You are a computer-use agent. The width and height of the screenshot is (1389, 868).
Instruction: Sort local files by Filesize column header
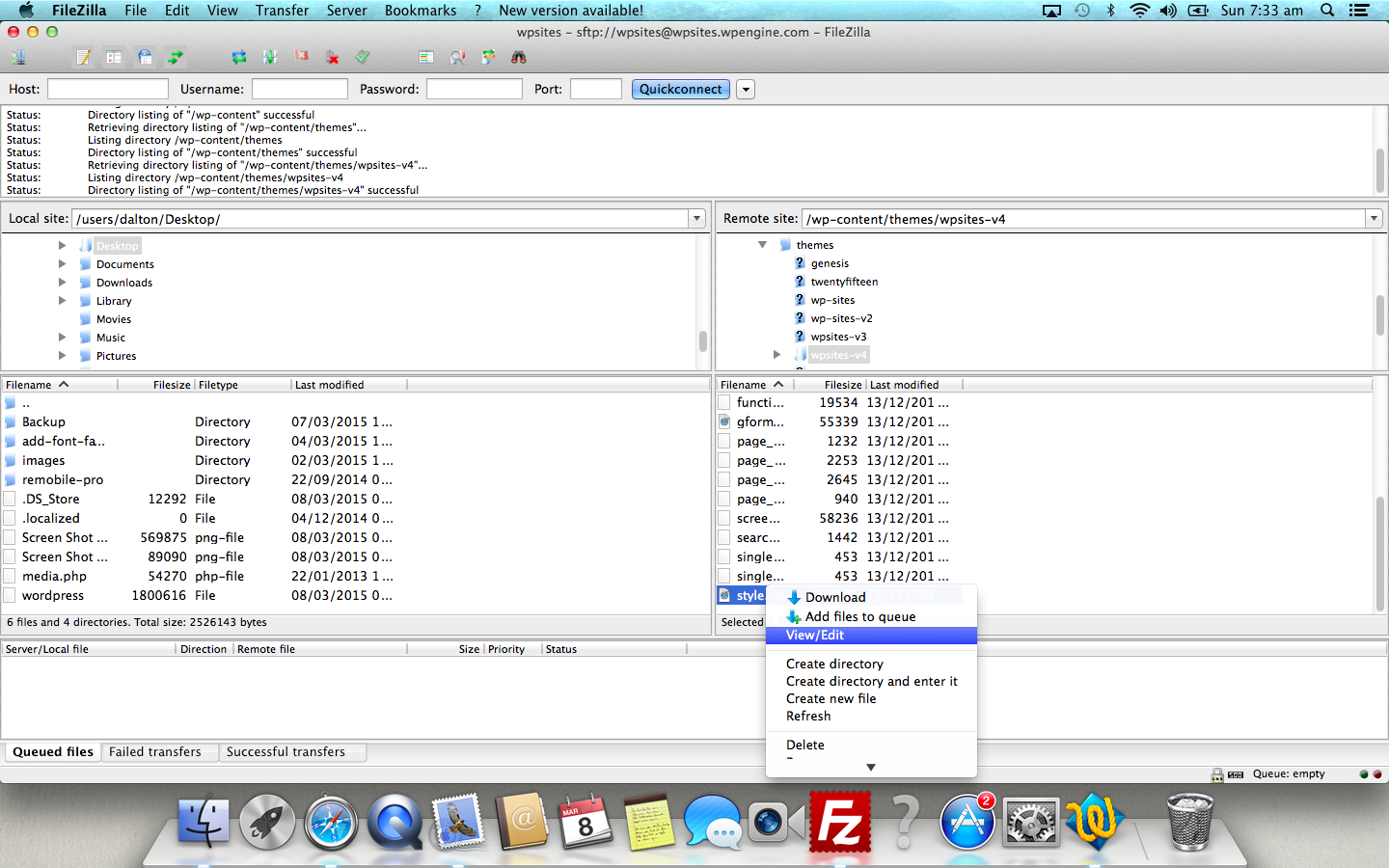(x=155, y=385)
